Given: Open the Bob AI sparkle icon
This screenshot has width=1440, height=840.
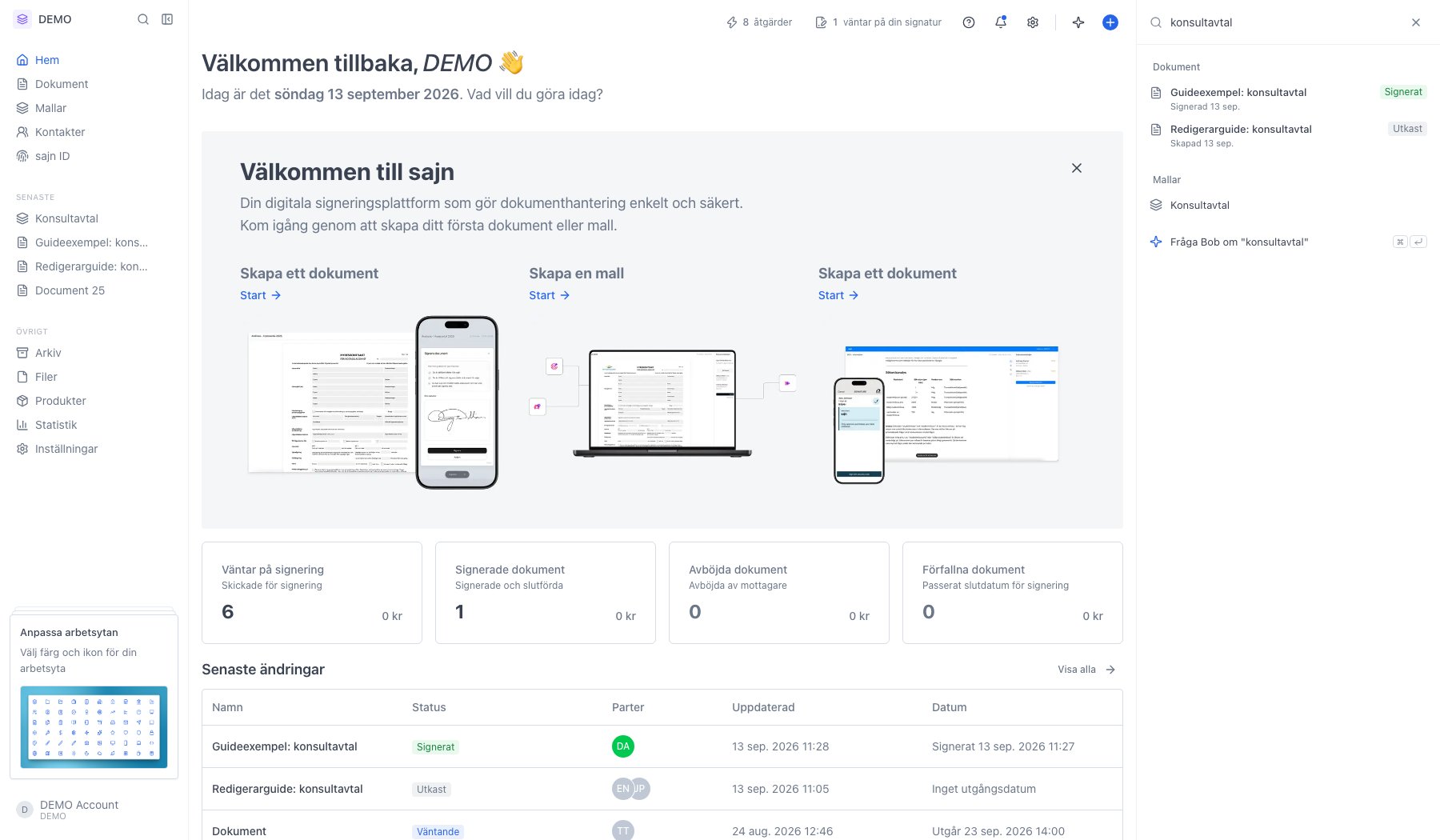Looking at the screenshot, I should 1078,22.
